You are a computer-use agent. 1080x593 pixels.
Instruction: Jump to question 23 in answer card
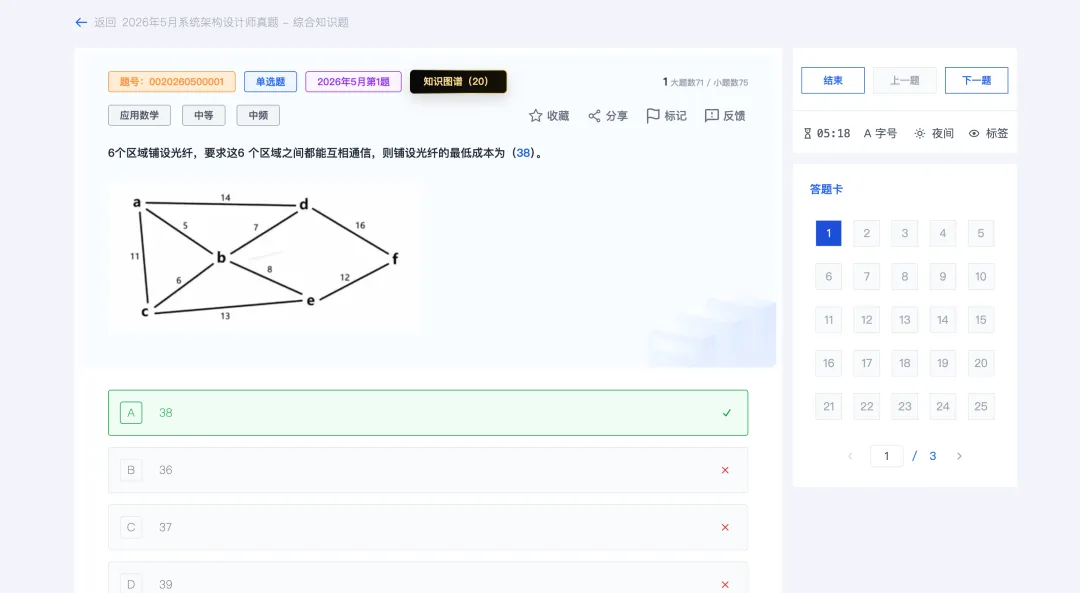(x=904, y=407)
